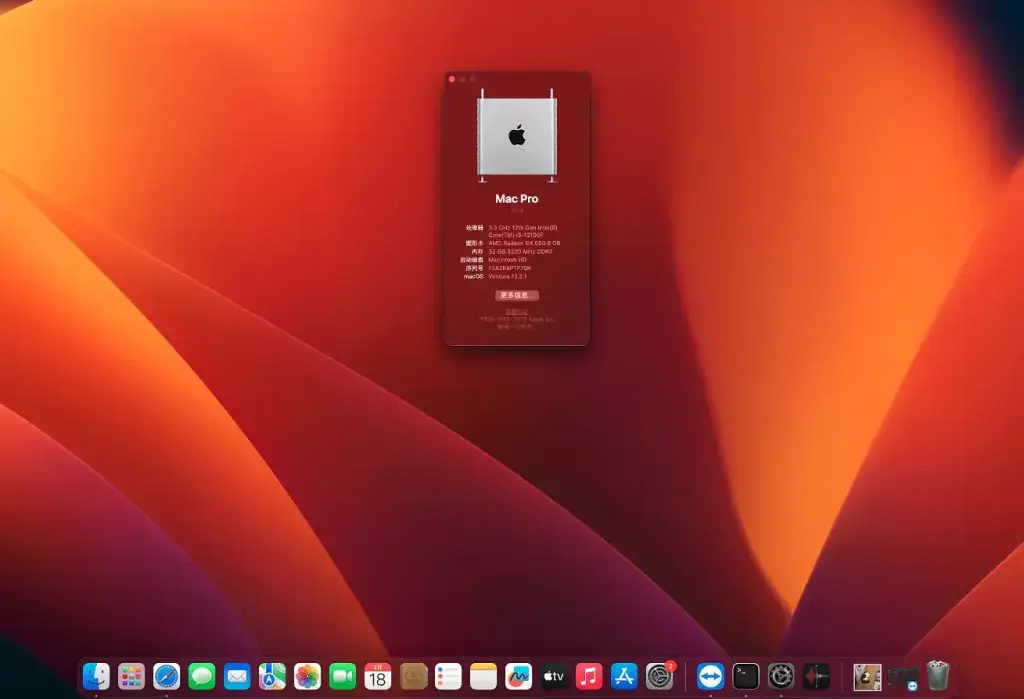
Task: Close the About This Mac window
Action: click(x=452, y=79)
